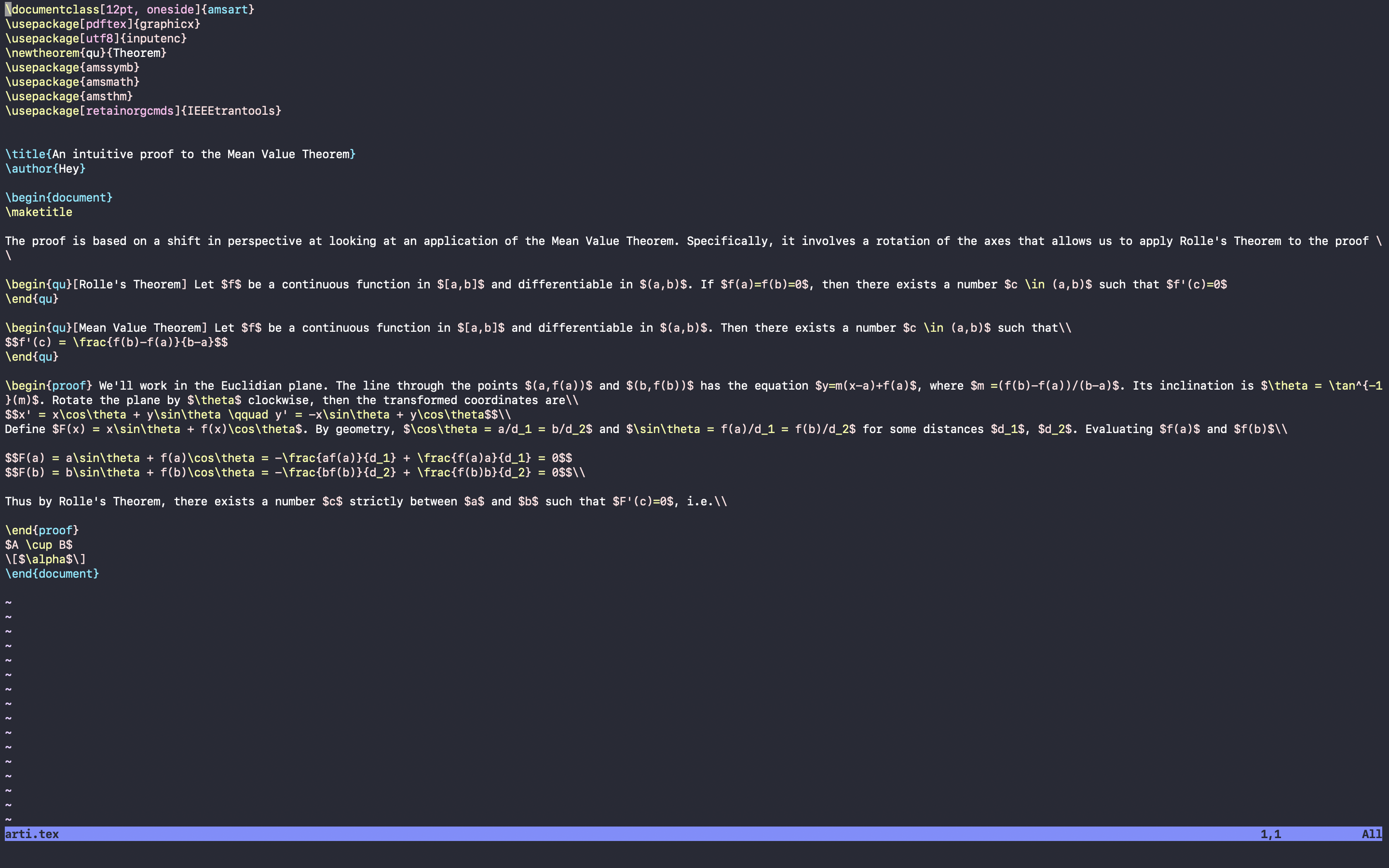Viewport: 1389px width, 868px height.
Task: Click the \end{document} command
Action: pyautogui.click(x=52, y=573)
